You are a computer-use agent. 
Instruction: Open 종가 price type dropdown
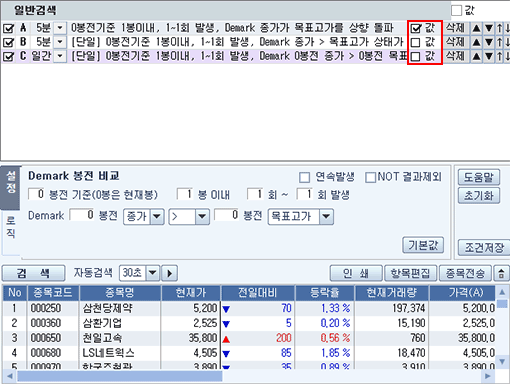tap(157, 217)
